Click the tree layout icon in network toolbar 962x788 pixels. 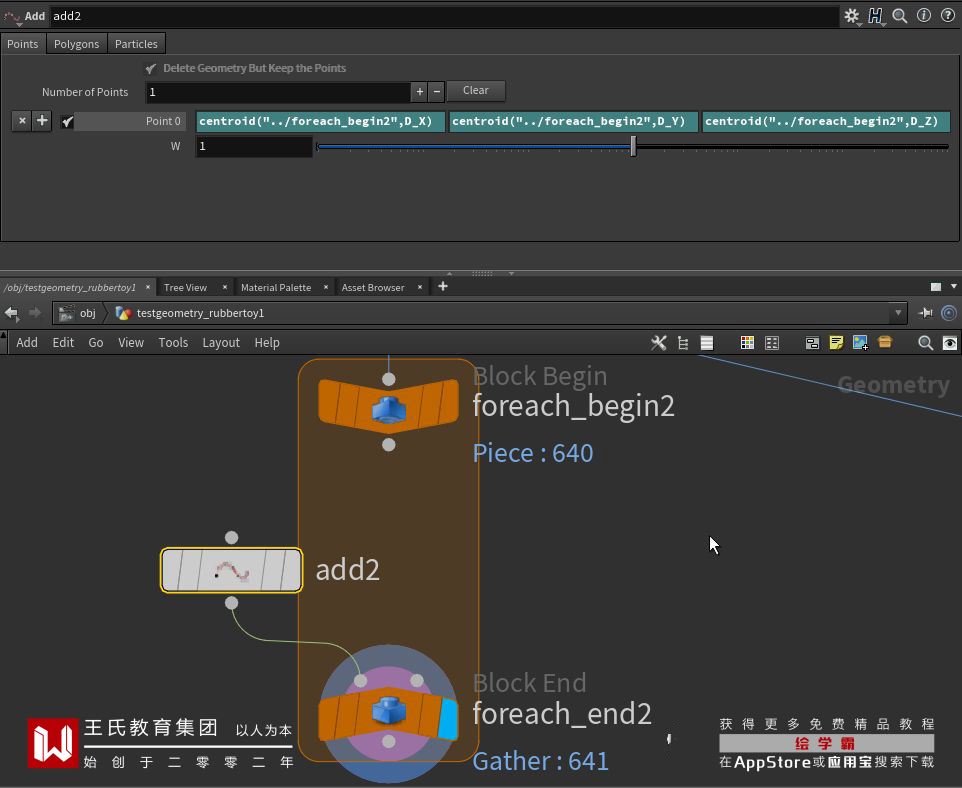683,343
